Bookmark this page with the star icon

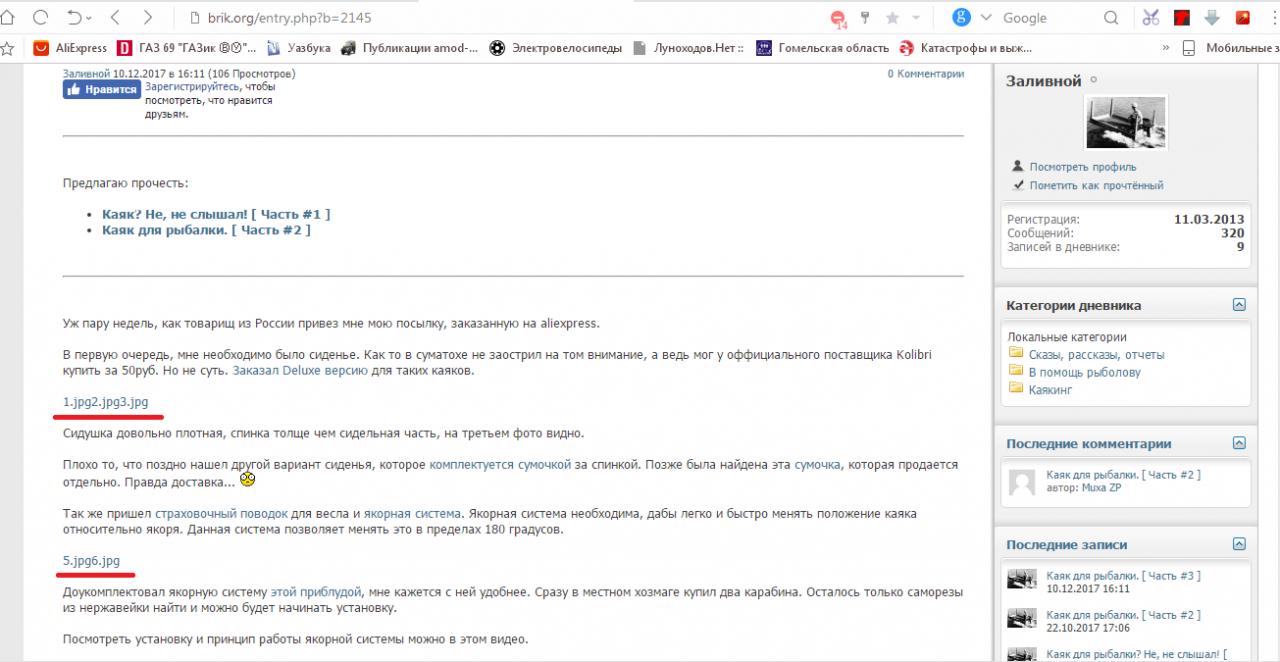coord(892,18)
